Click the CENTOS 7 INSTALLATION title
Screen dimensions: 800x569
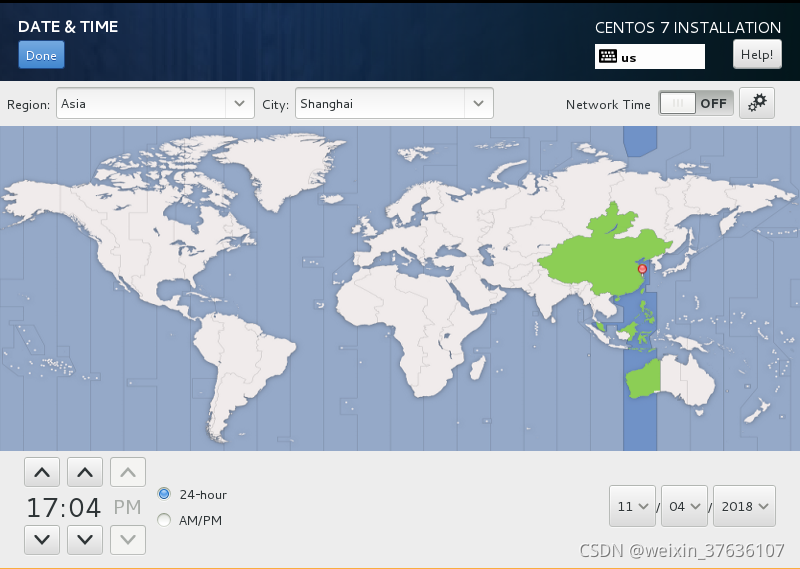[688, 28]
